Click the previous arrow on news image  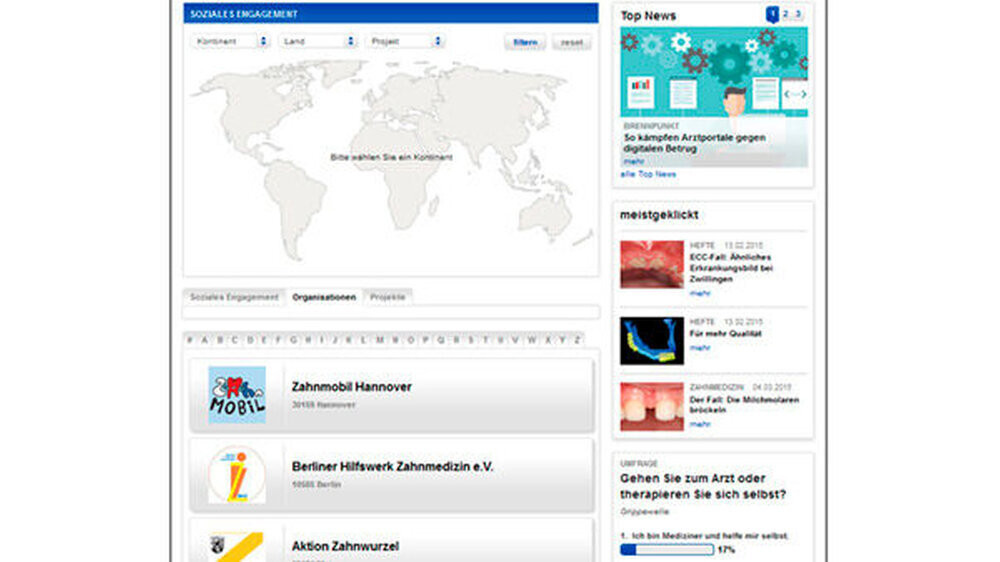coord(787,94)
